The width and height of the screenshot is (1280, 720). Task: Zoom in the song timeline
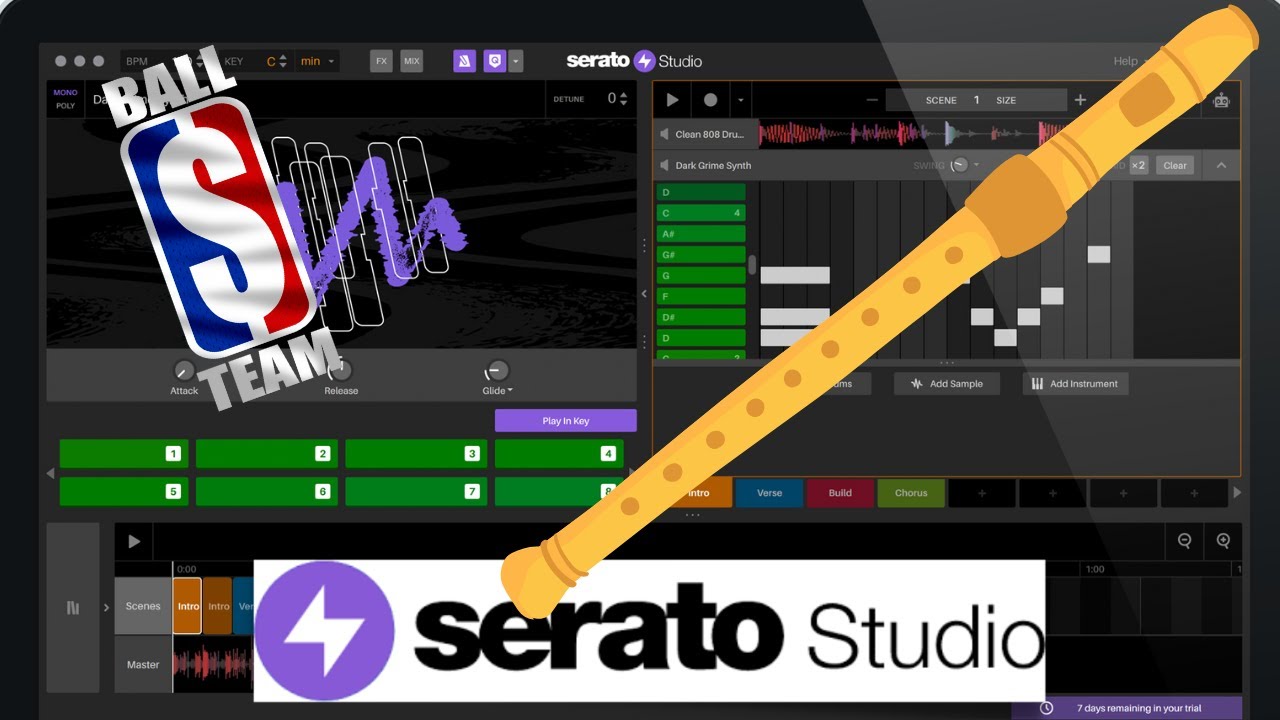click(x=1223, y=541)
